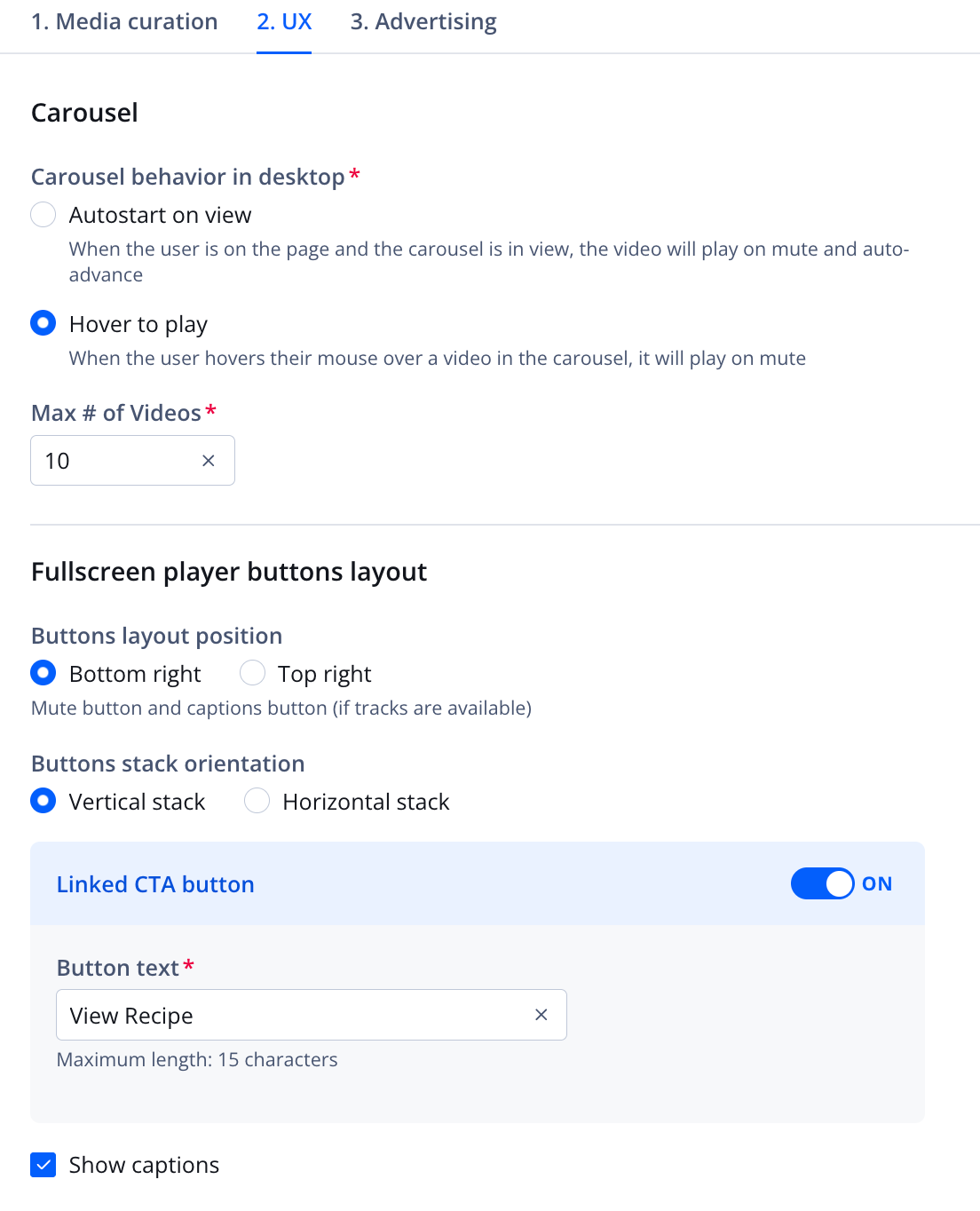Select Vertical stack orientation
Image resolution: width=980 pixels, height=1211 pixels.
[43, 801]
